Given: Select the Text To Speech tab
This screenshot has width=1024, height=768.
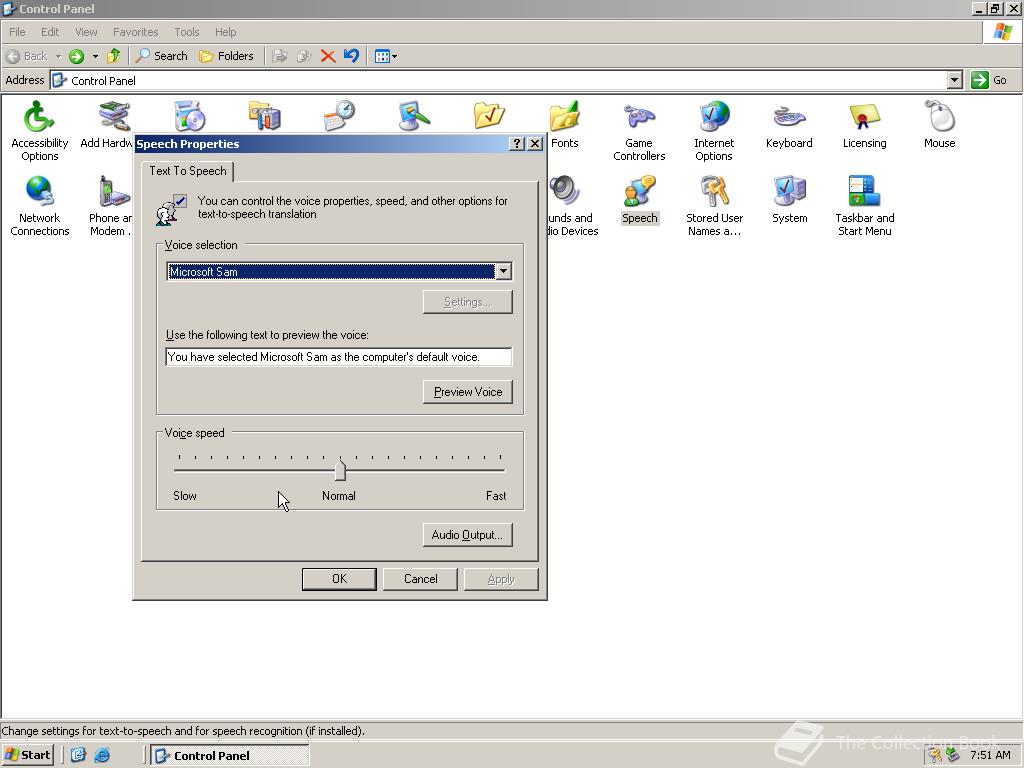Looking at the screenshot, I should 187,171.
